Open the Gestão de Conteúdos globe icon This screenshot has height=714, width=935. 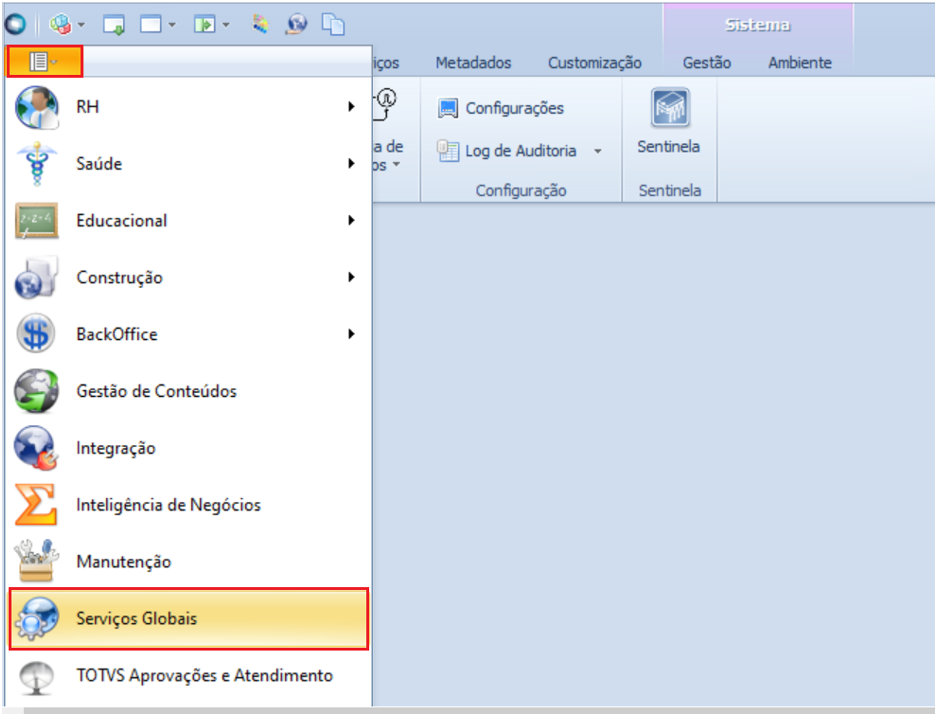[37, 391]
